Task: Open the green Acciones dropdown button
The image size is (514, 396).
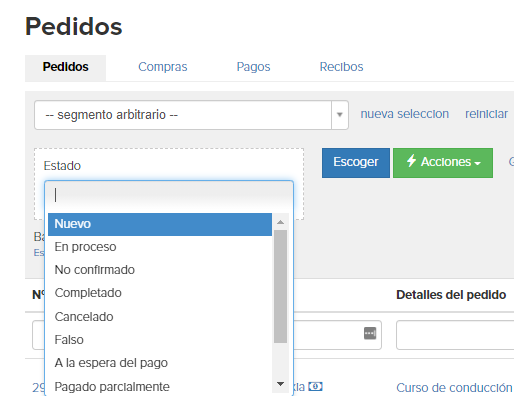Action: (x=443, y=163)
